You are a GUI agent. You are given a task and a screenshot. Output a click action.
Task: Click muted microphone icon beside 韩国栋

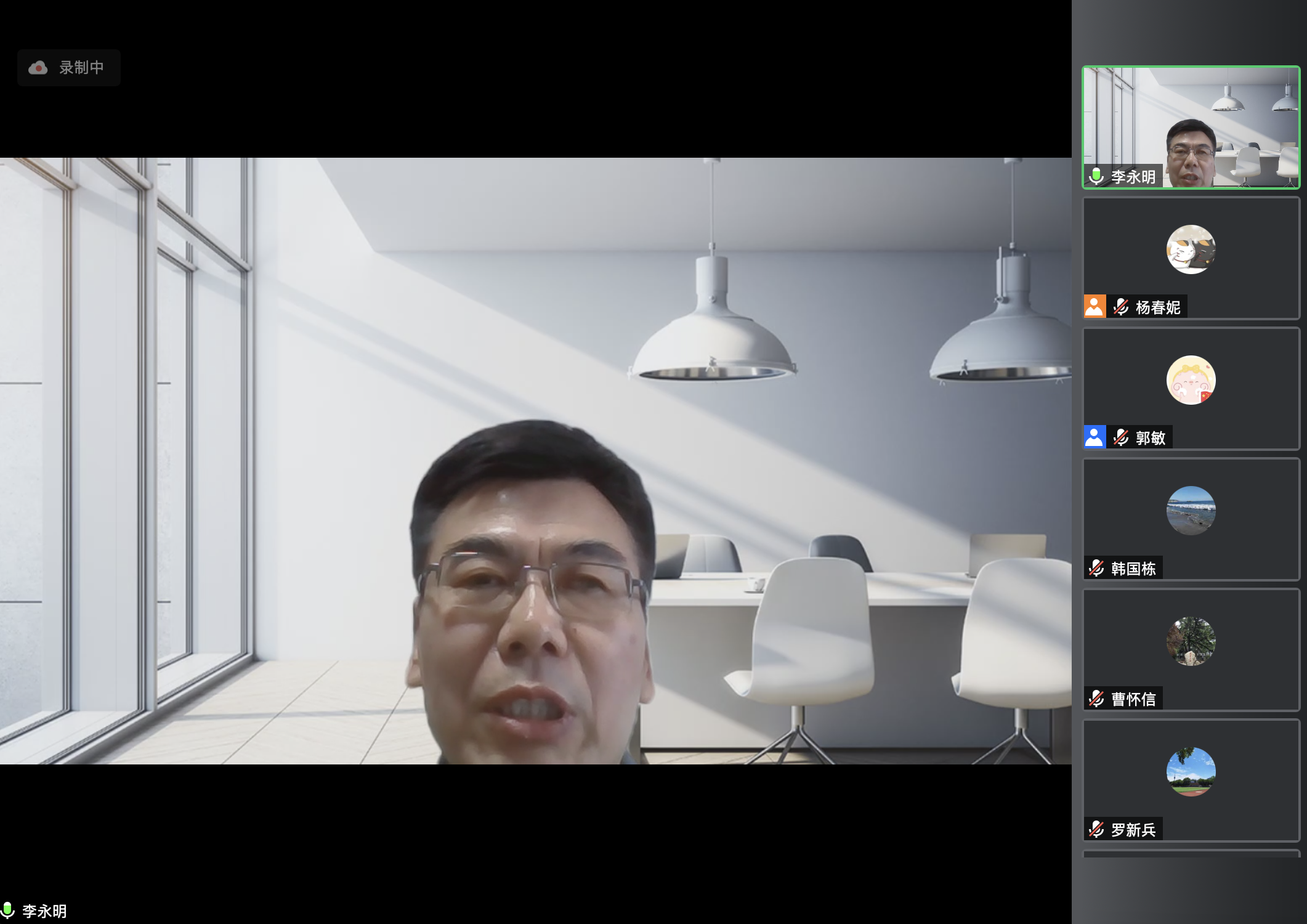coord(1096,568)
